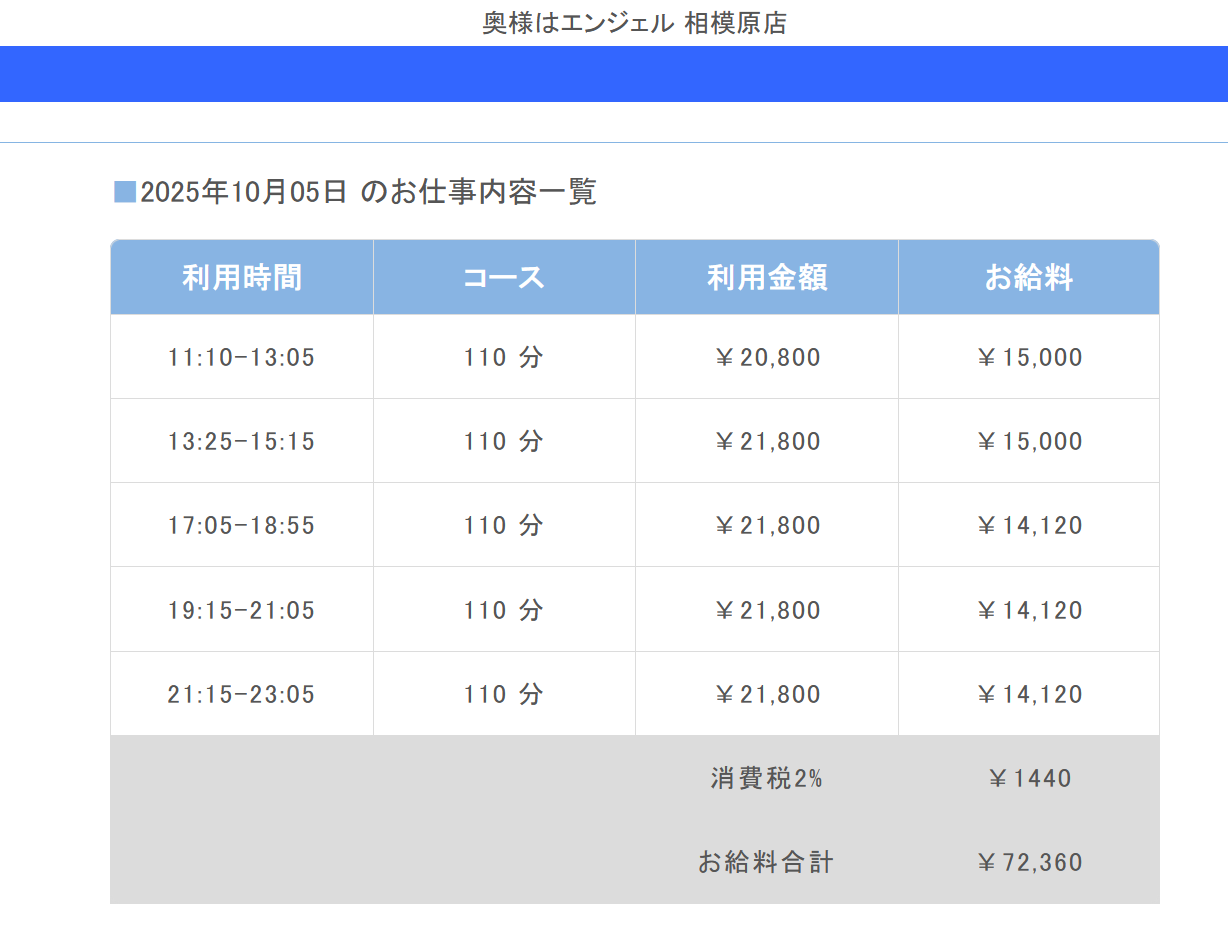Click the ¥15,000 salary in the 11:10-13:05 row
Screen dimensions: 1228x945
click(1029, 358)
